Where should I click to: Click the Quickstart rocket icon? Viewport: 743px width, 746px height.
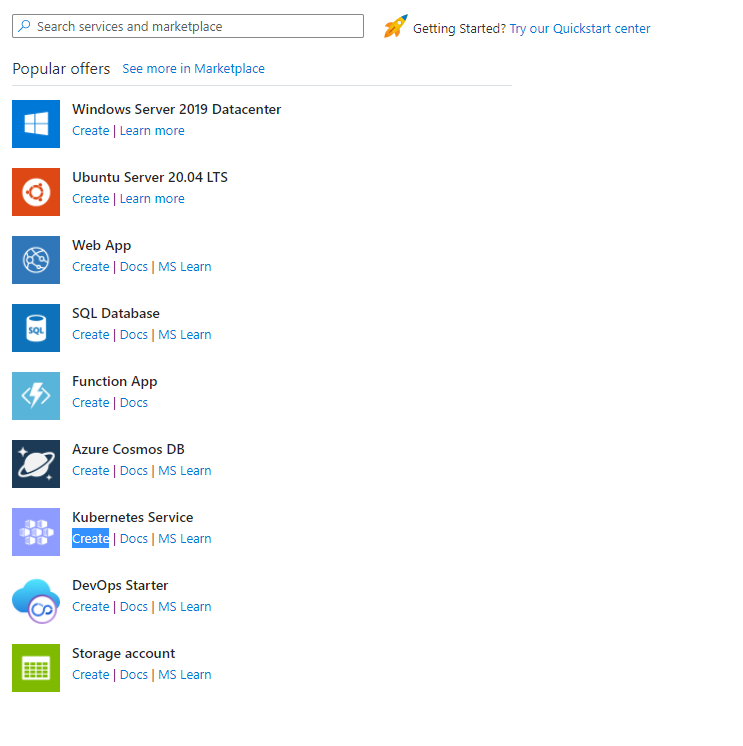(396, 26)
